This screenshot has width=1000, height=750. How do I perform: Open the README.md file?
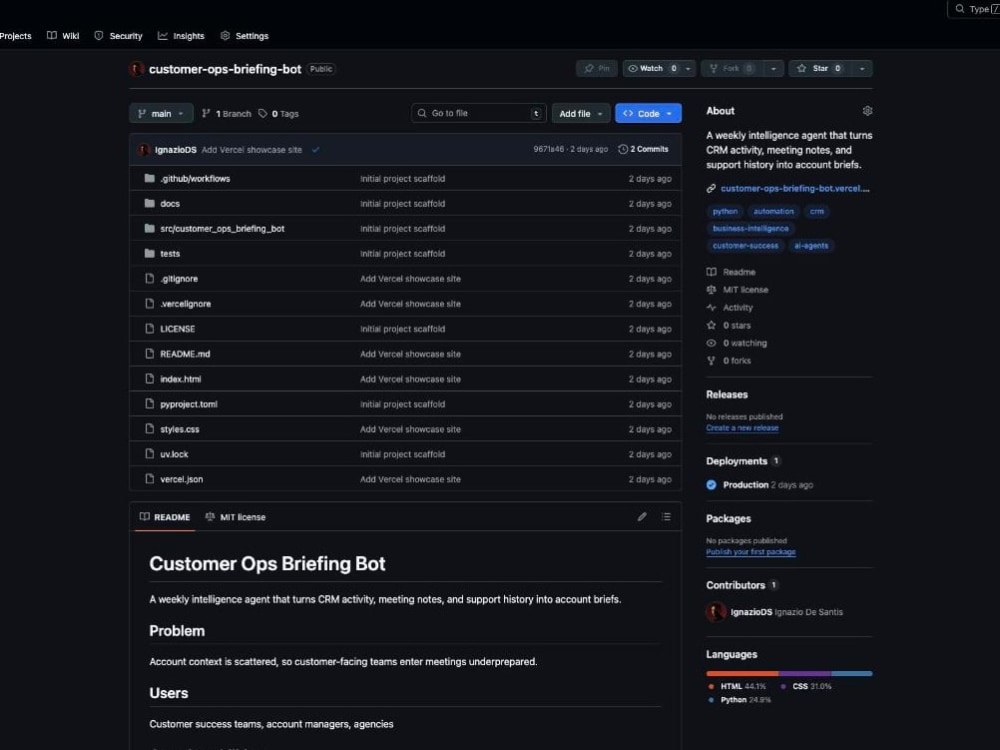pos(185,353)
